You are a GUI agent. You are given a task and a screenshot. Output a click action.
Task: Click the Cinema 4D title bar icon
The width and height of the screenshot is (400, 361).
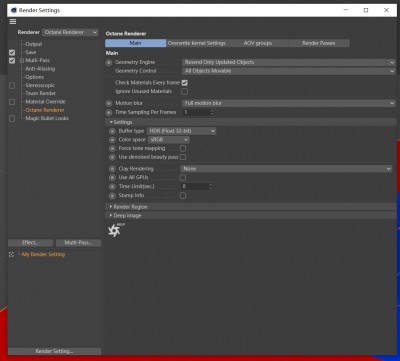pyautogui.click(x=14, y=10)
